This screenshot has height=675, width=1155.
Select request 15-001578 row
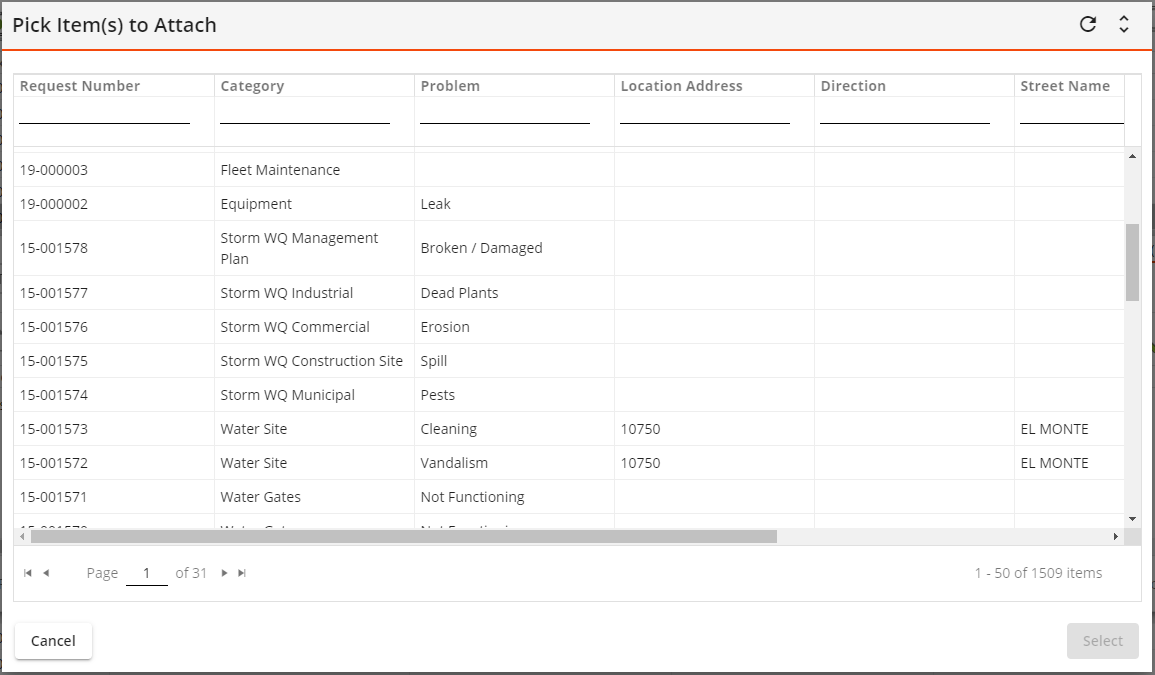tap(569, 248)
